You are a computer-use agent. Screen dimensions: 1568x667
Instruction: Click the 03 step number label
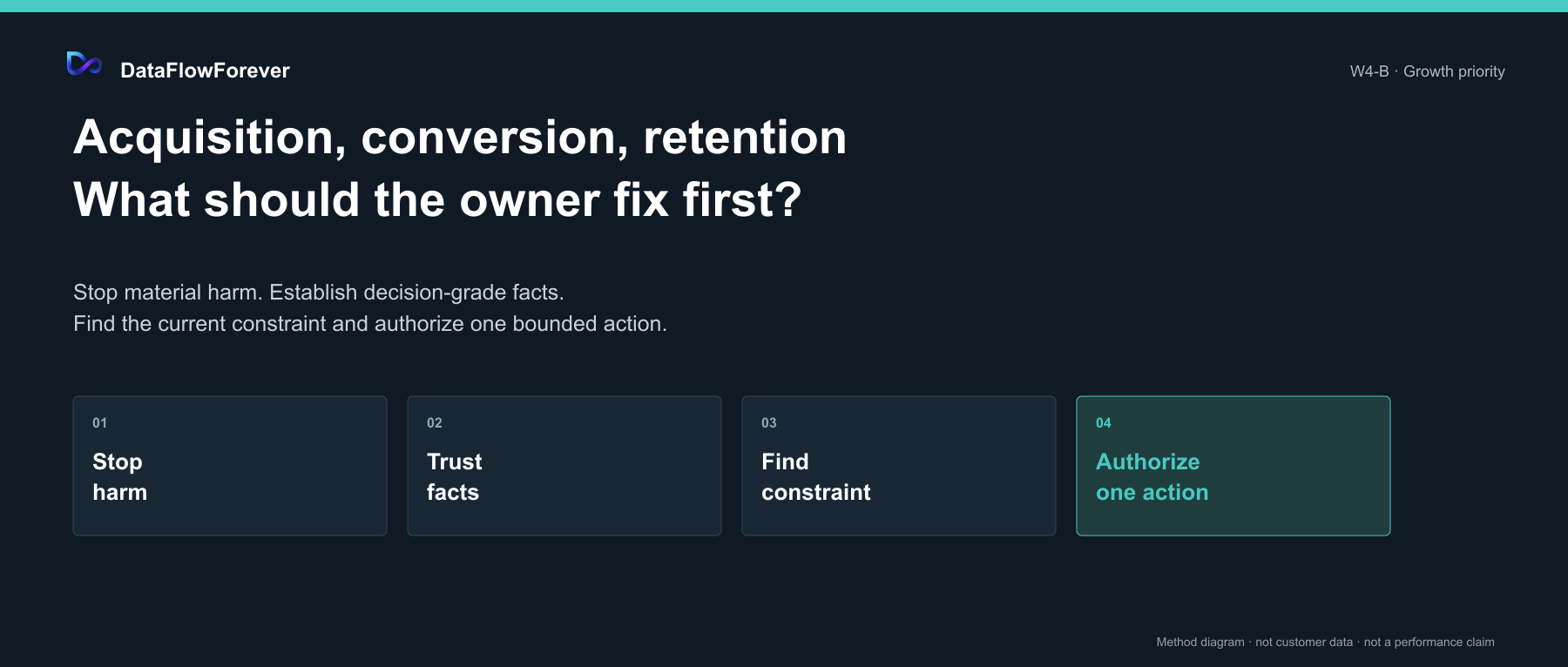tap(769, 423)
